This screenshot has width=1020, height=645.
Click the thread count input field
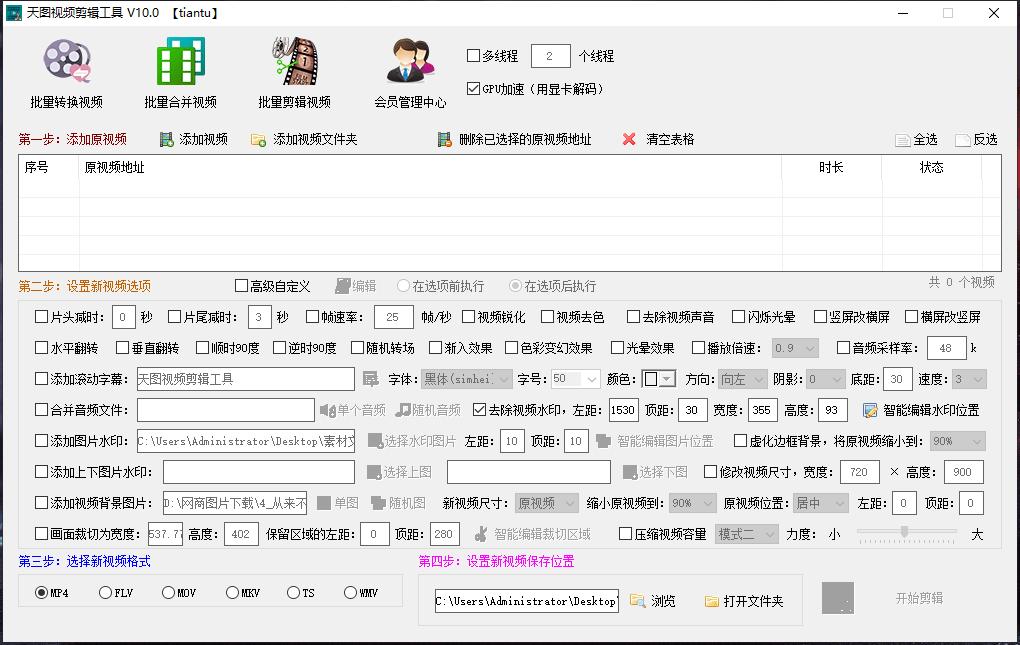point(550,56)
